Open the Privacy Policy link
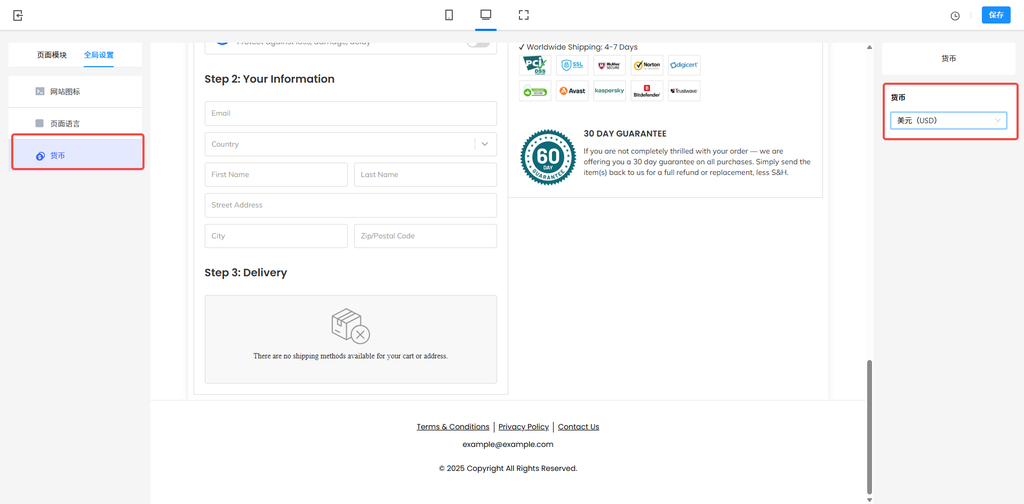Screen dimensions: 1024x504 pyautogui.click(x=523, y=427)
